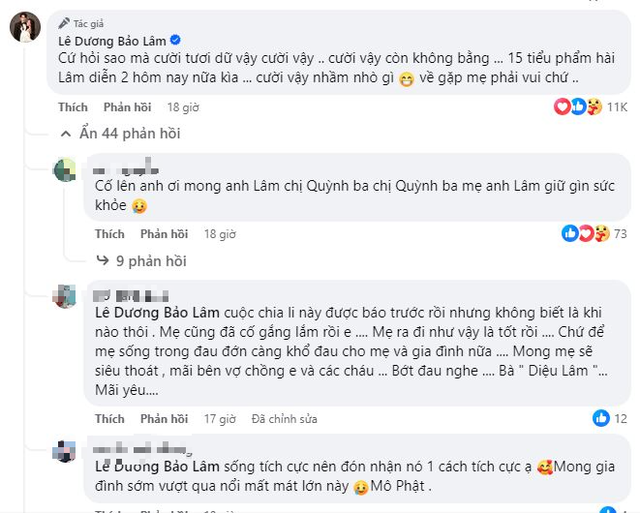Like the author's top comment
Image resolution: width=640 pixels, height=513 pixels.
coord(73,107)
